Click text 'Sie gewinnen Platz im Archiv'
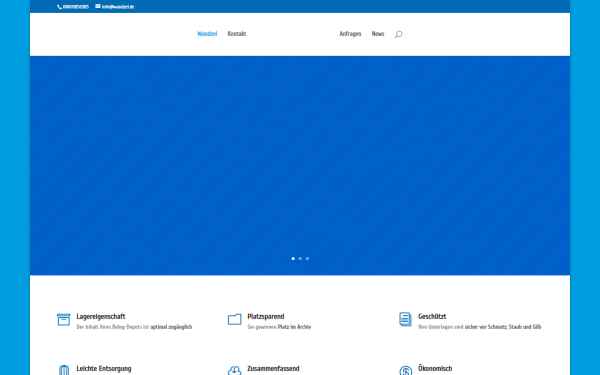Image resolution: width=600 pixels, height=375 pixels. coord(279,327)
